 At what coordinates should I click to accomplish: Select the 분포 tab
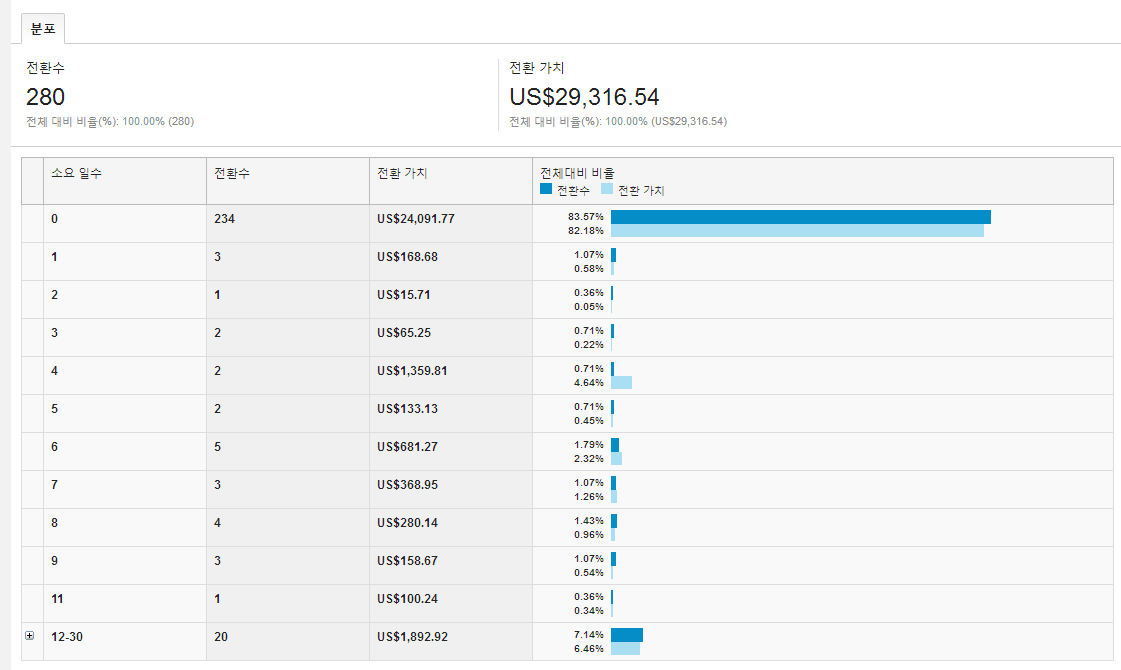point(43,29)
